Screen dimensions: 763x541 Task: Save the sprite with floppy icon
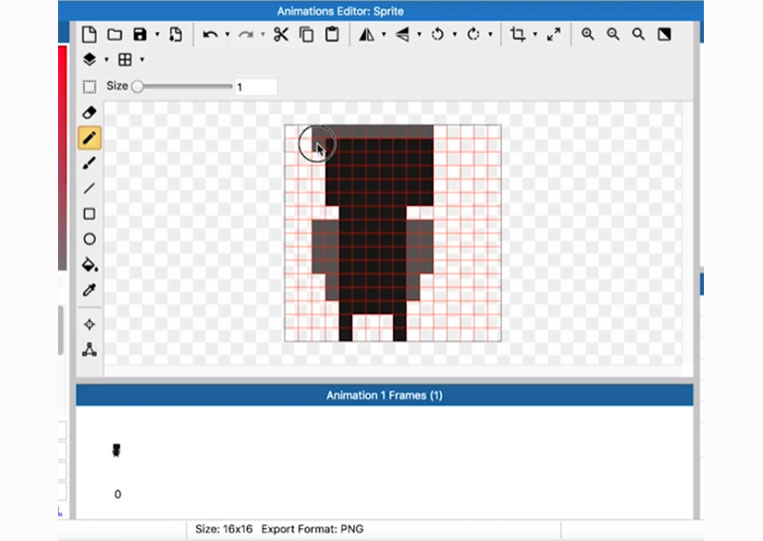point(140,35)
